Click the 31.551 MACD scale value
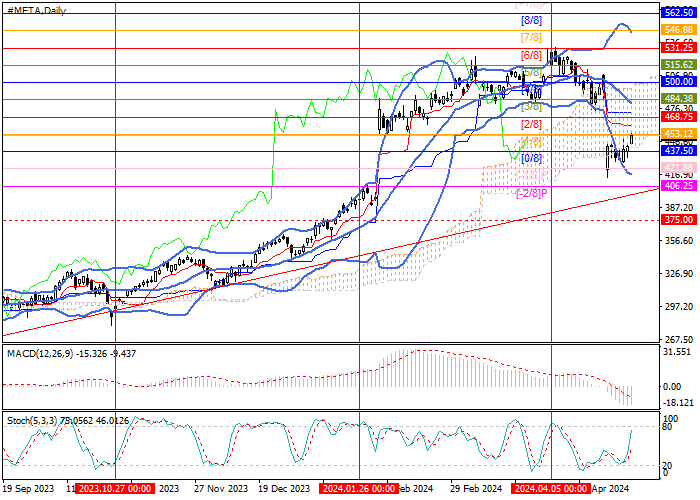Screen dimensions: 700x500 point(679,352)
